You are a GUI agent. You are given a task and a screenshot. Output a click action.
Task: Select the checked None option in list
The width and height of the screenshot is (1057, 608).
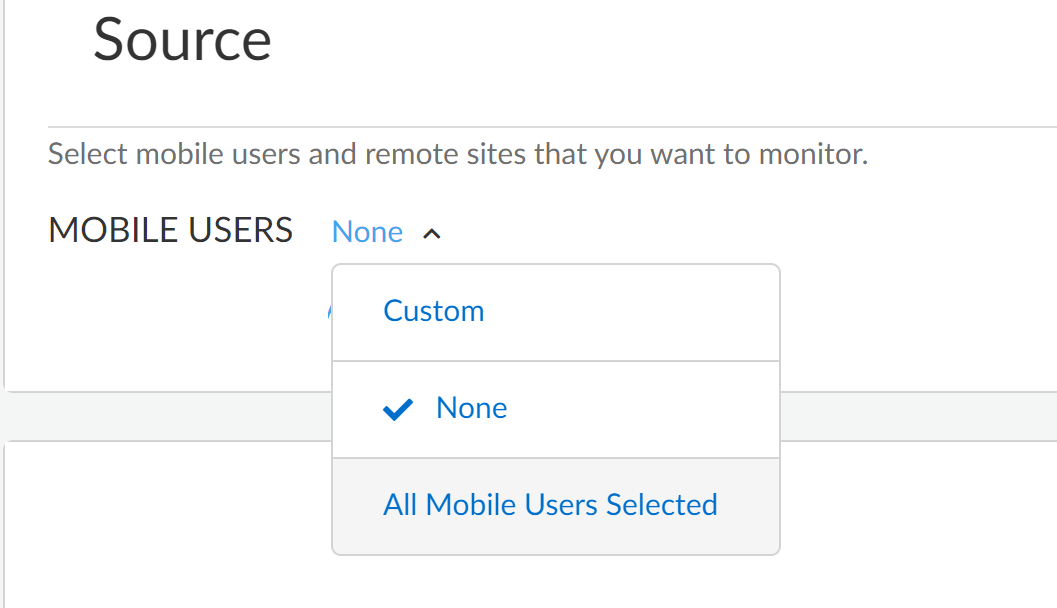pos(471,408)
